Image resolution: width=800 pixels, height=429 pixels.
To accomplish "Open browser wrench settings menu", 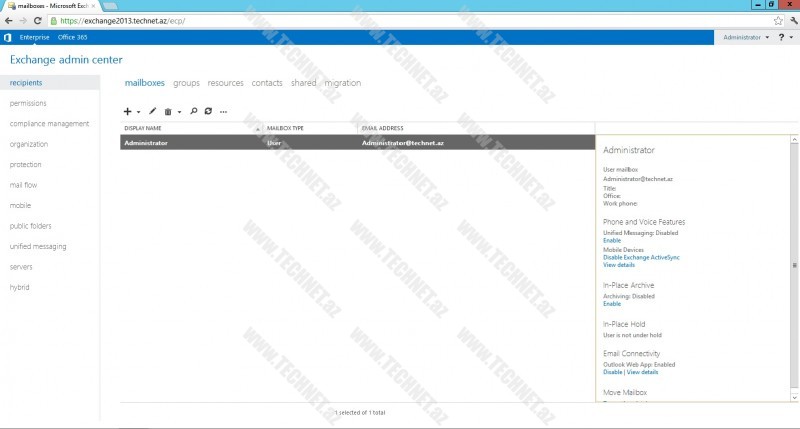I will pyautogui.click(x=793, y=21).
